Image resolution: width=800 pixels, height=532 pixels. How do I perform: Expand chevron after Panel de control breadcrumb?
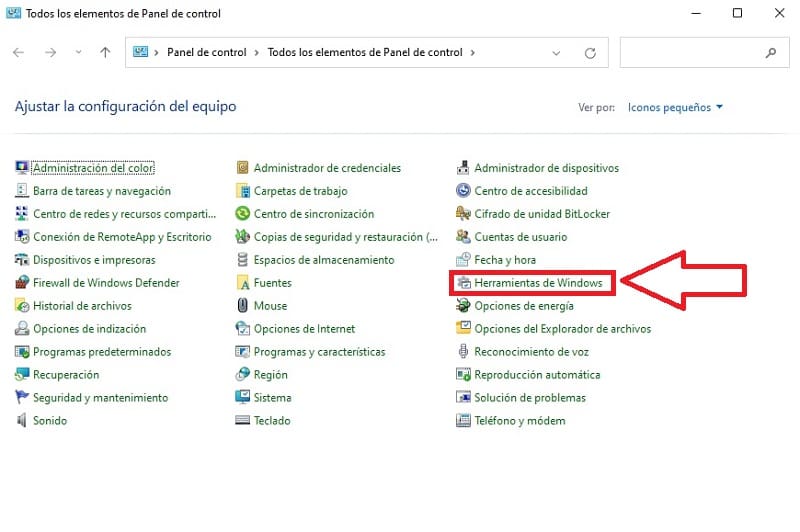coord(256,53)
